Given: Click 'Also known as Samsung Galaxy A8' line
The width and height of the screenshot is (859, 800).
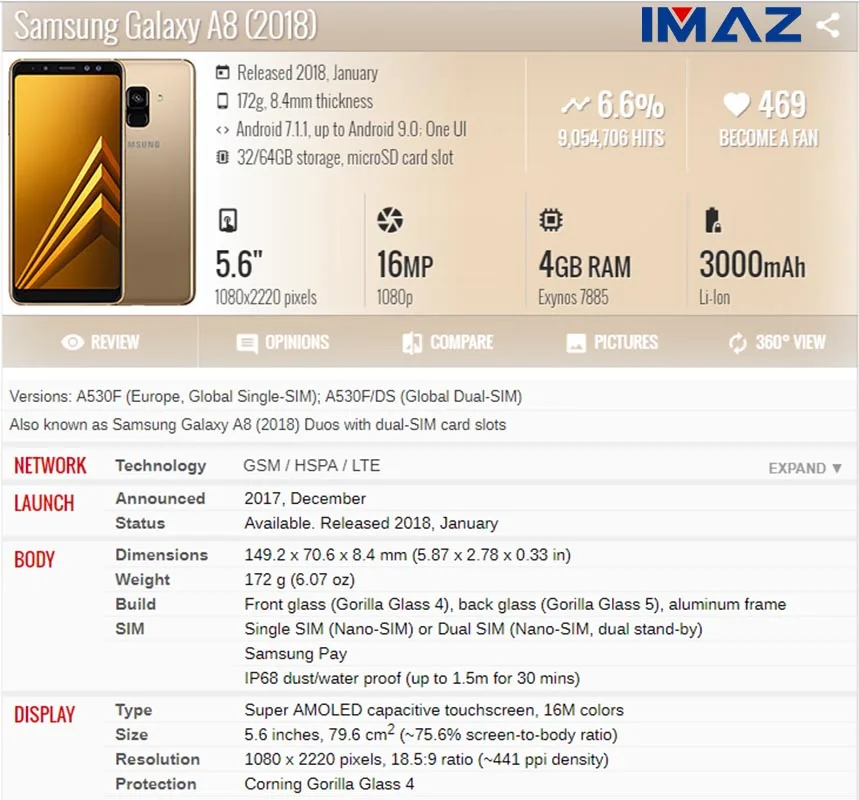Looking at the screenshot, I should 257,425.
